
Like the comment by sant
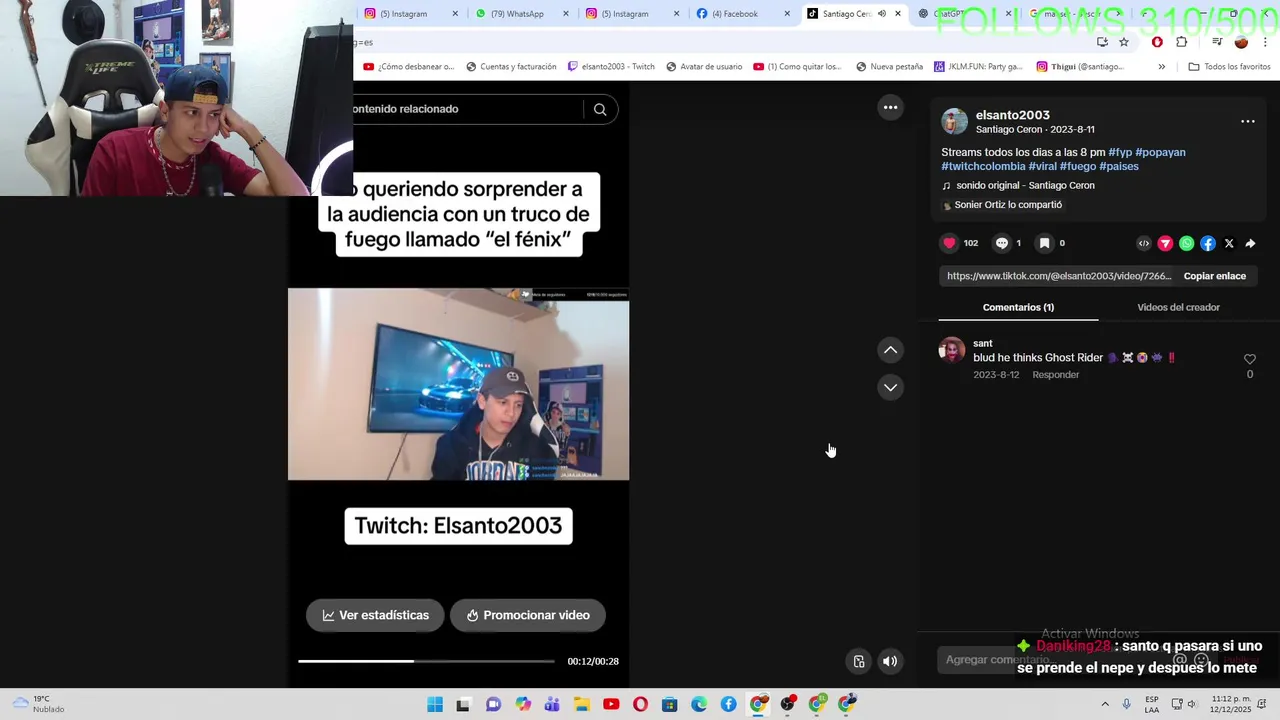pyautogui.click(x=1249, y=359)
